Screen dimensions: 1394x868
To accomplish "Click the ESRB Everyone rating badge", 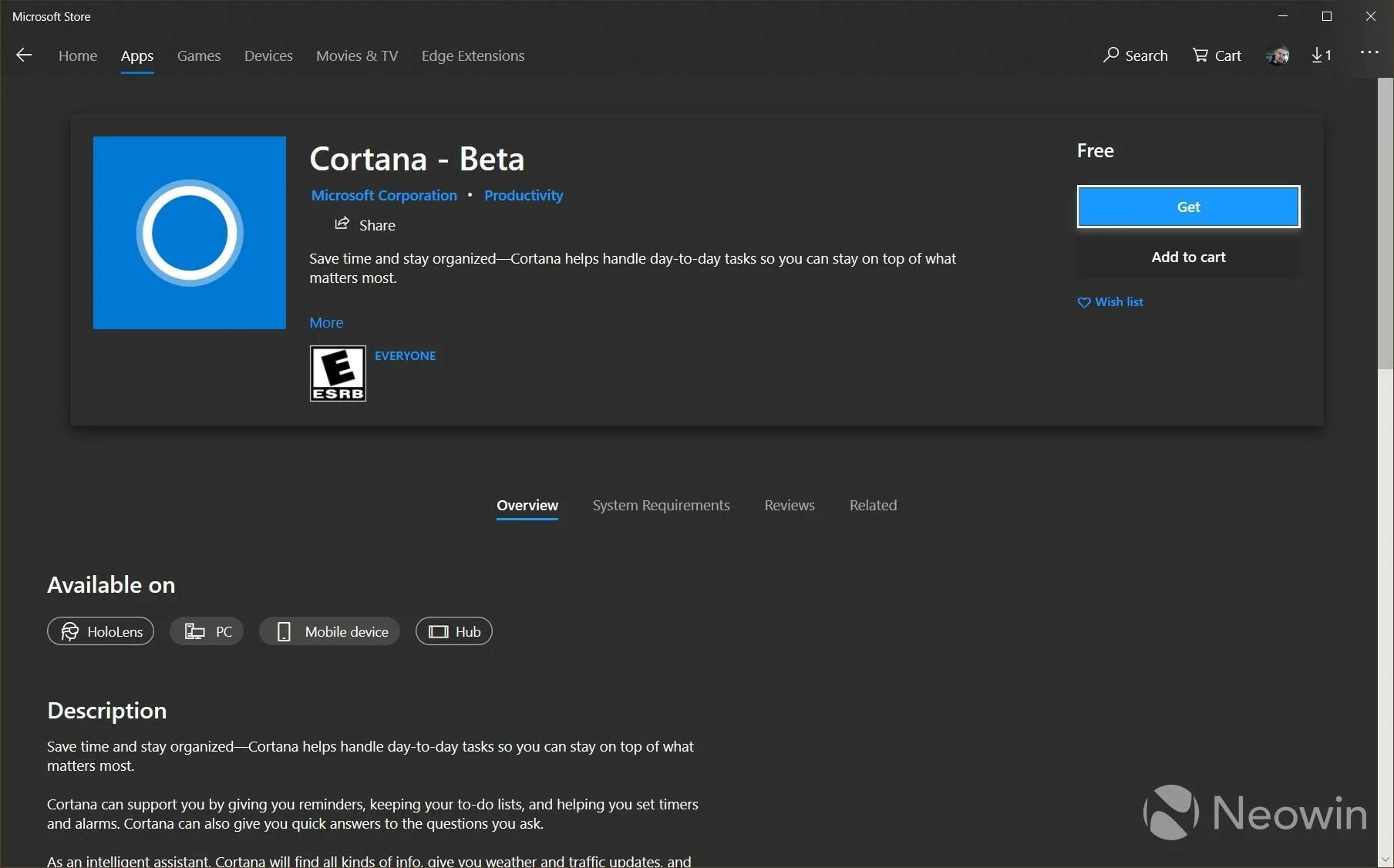I will (338, 374).
